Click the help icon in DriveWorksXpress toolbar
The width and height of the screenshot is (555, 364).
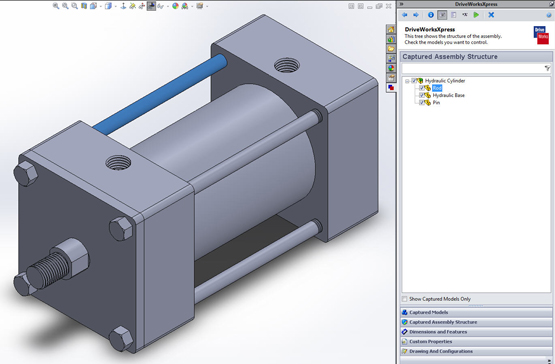[549, 15]
